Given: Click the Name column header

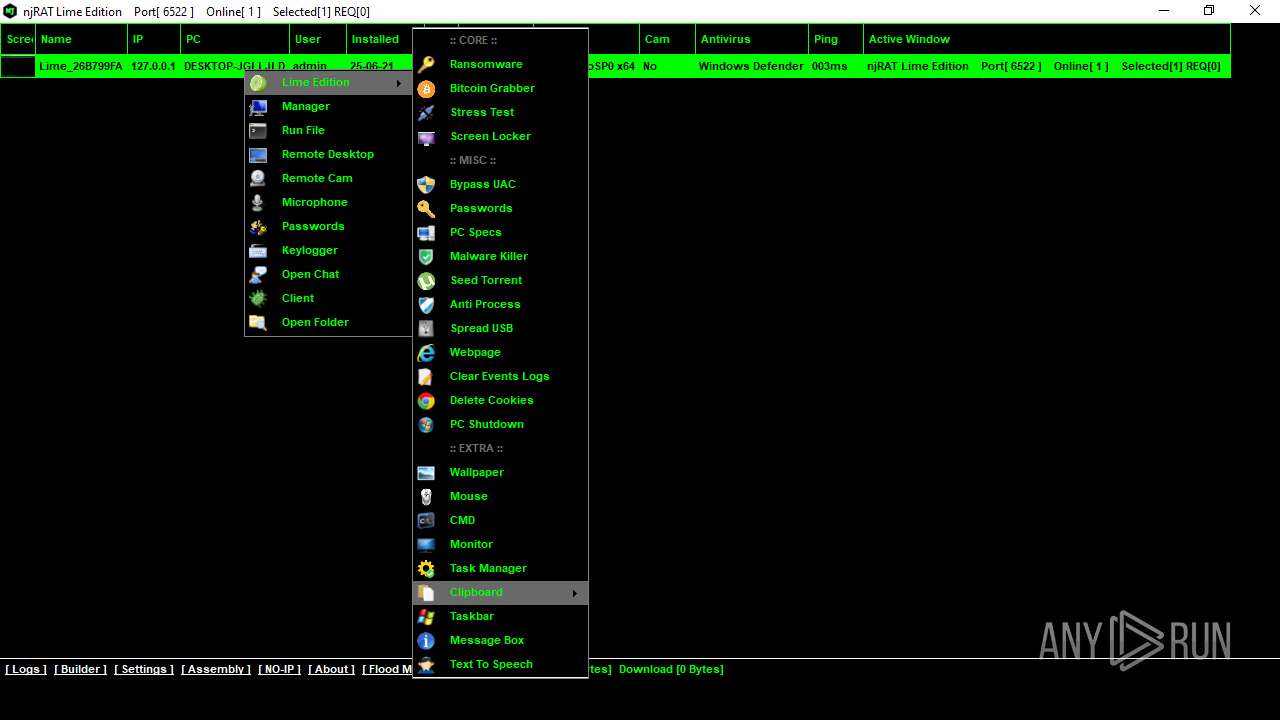Looking at the screenshot, I should tap(82, 39).
